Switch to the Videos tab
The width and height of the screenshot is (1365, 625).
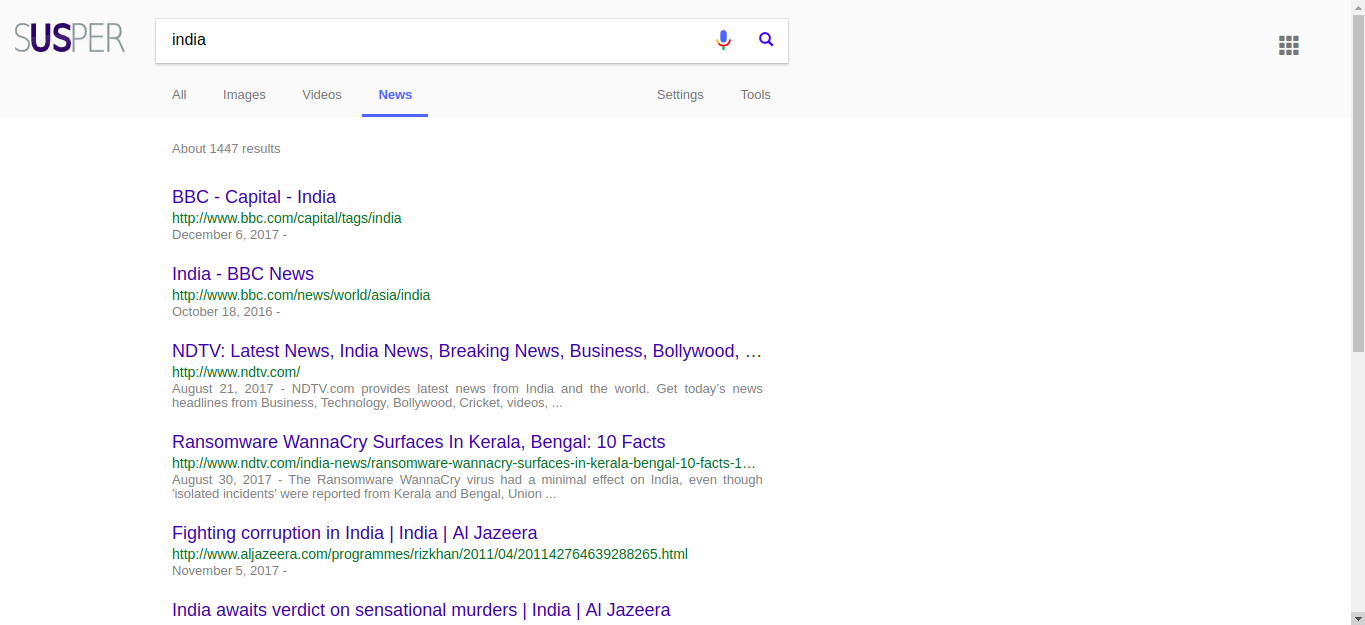pyautogui.click(x=322, y=95)
